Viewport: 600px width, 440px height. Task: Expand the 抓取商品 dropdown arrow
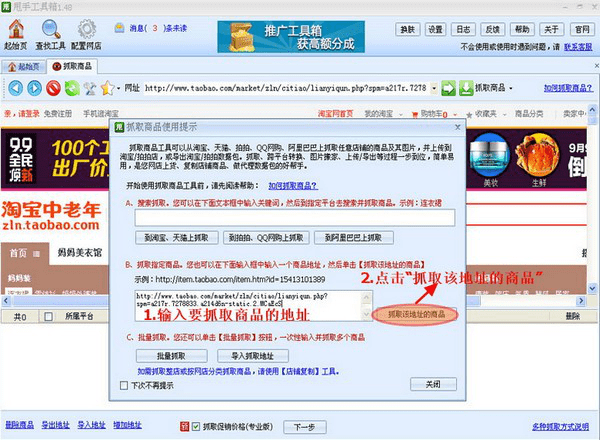[513, 88]
